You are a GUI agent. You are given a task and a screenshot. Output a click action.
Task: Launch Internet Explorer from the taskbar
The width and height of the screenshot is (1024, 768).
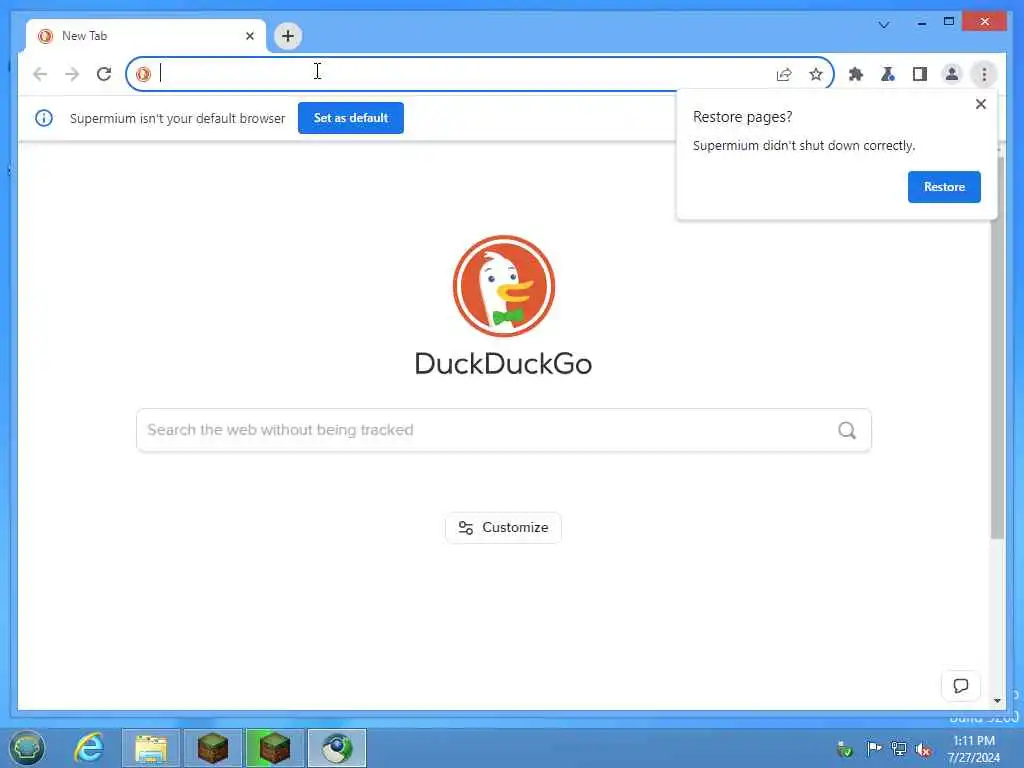point(89,748)
